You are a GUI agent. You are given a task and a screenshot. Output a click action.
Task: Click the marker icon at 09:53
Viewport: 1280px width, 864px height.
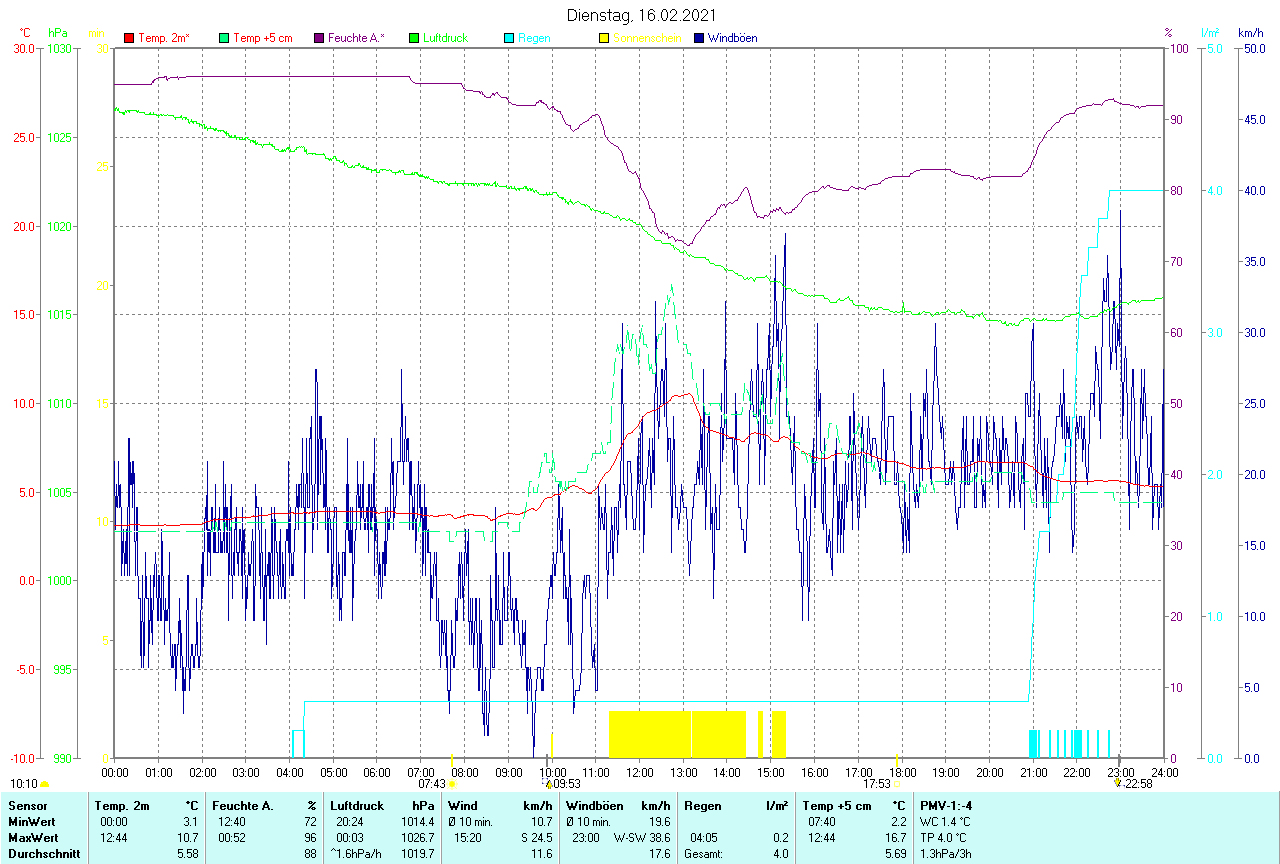[548, 784]
